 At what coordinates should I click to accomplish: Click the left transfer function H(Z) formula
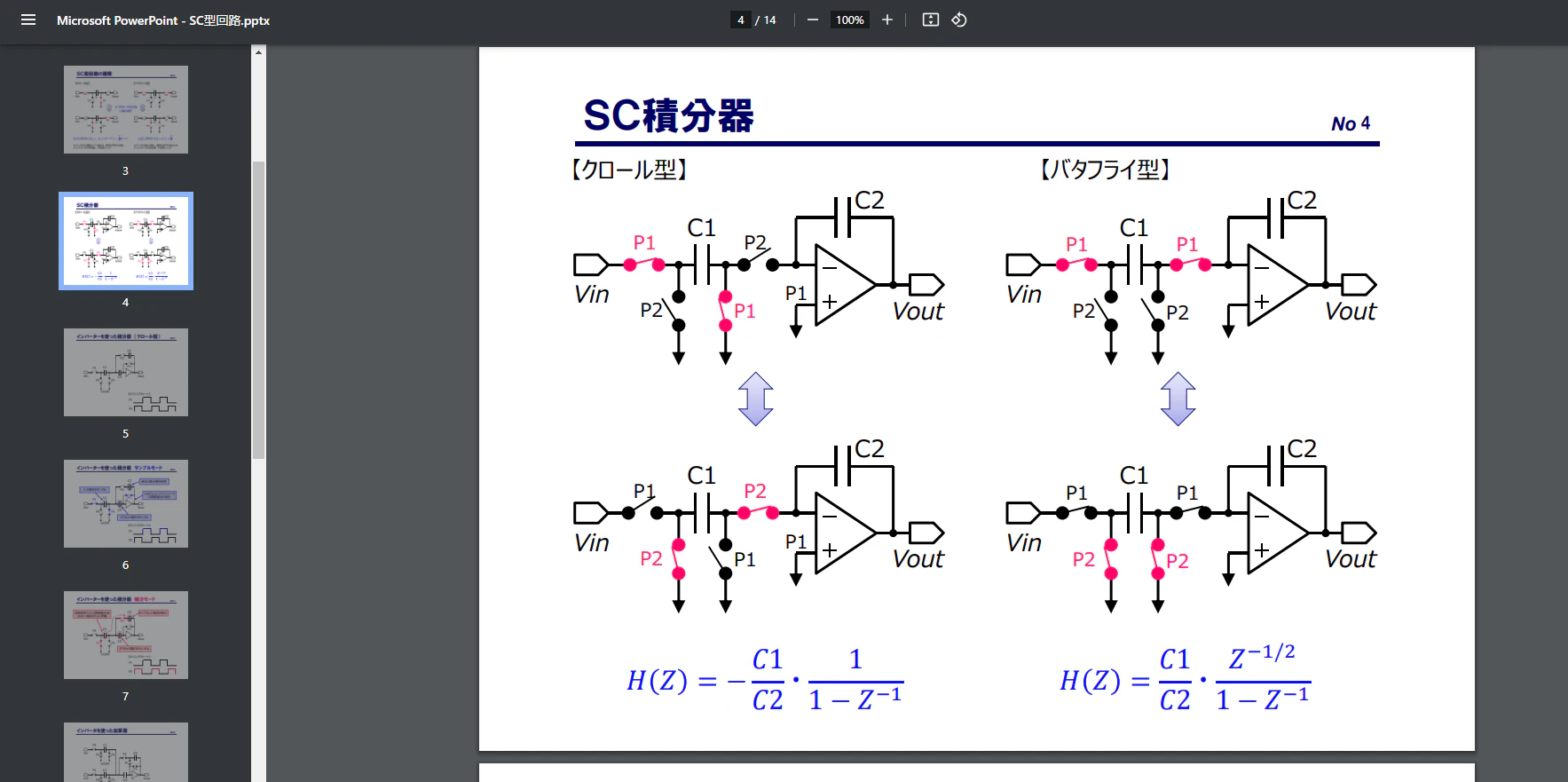[765, 681]
